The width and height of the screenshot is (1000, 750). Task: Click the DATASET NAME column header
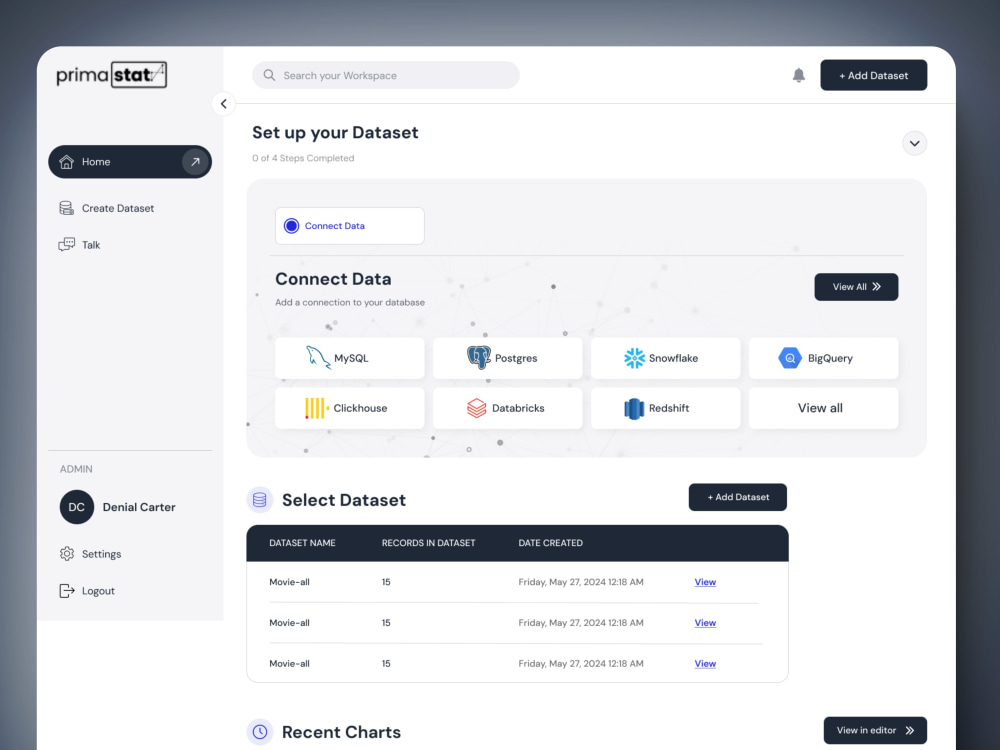point(302,543)
